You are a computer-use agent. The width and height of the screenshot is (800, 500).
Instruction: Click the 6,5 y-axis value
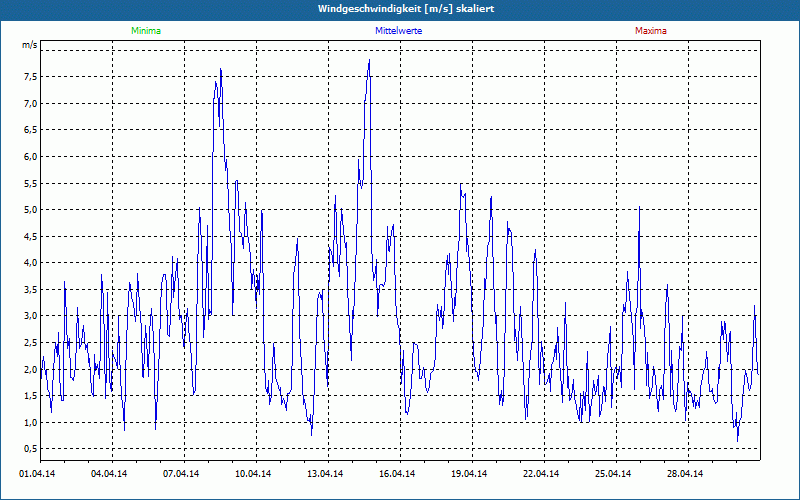31,130
